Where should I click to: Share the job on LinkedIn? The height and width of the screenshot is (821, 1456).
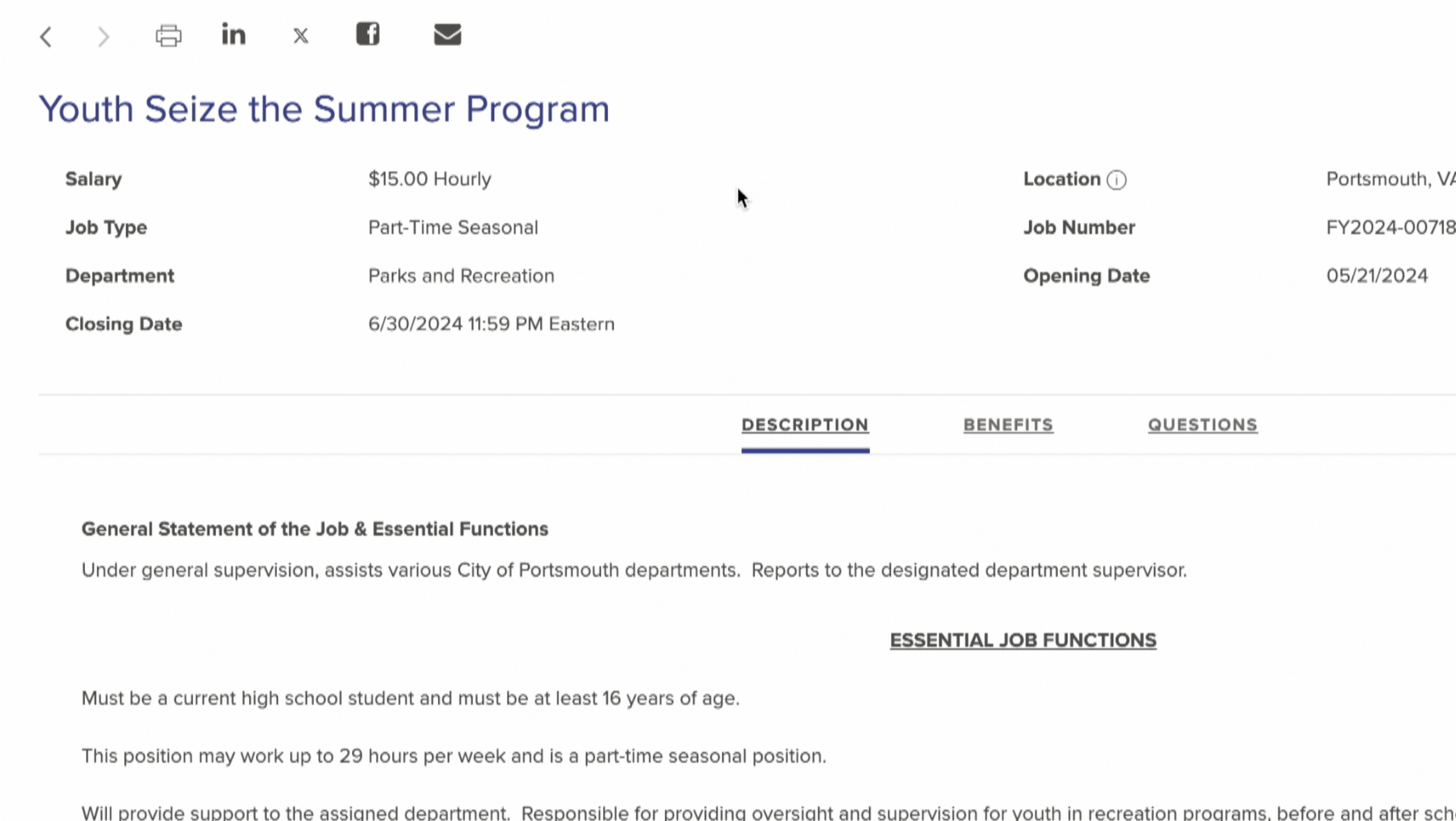click(233, 34)
